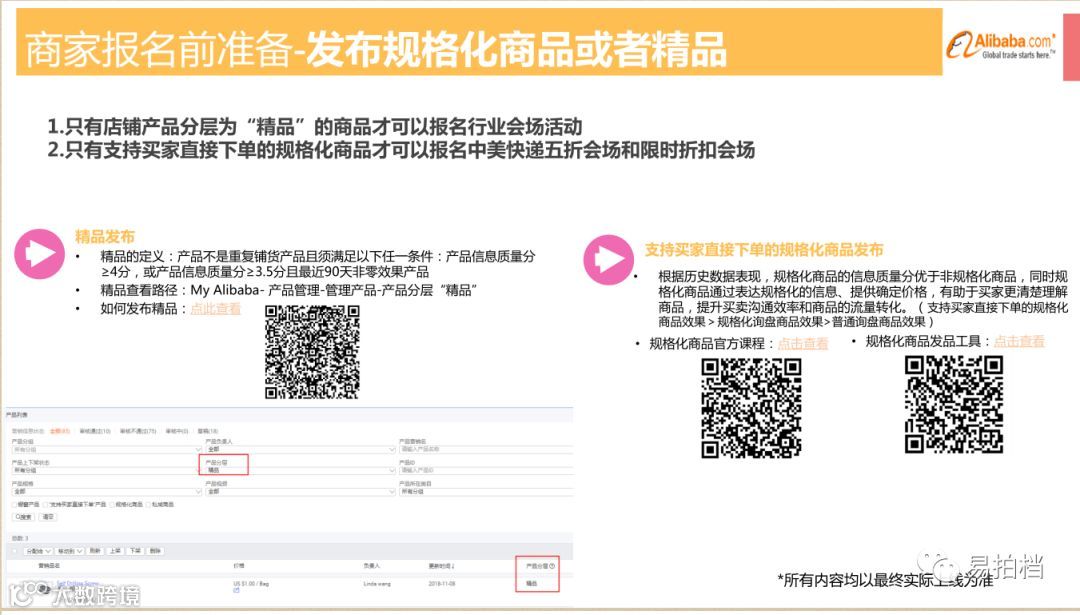Screen dimensions: 1080x615
Task: Click the 搜索 button
Action: coord(23,517)
